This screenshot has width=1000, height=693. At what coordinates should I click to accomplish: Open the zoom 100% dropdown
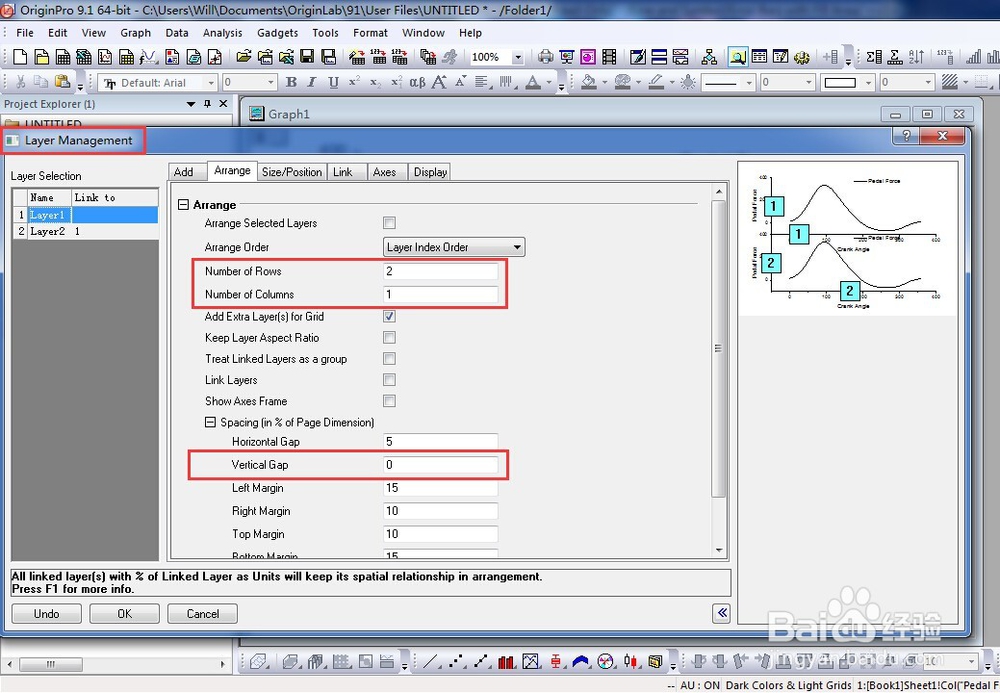click(518, 57)
